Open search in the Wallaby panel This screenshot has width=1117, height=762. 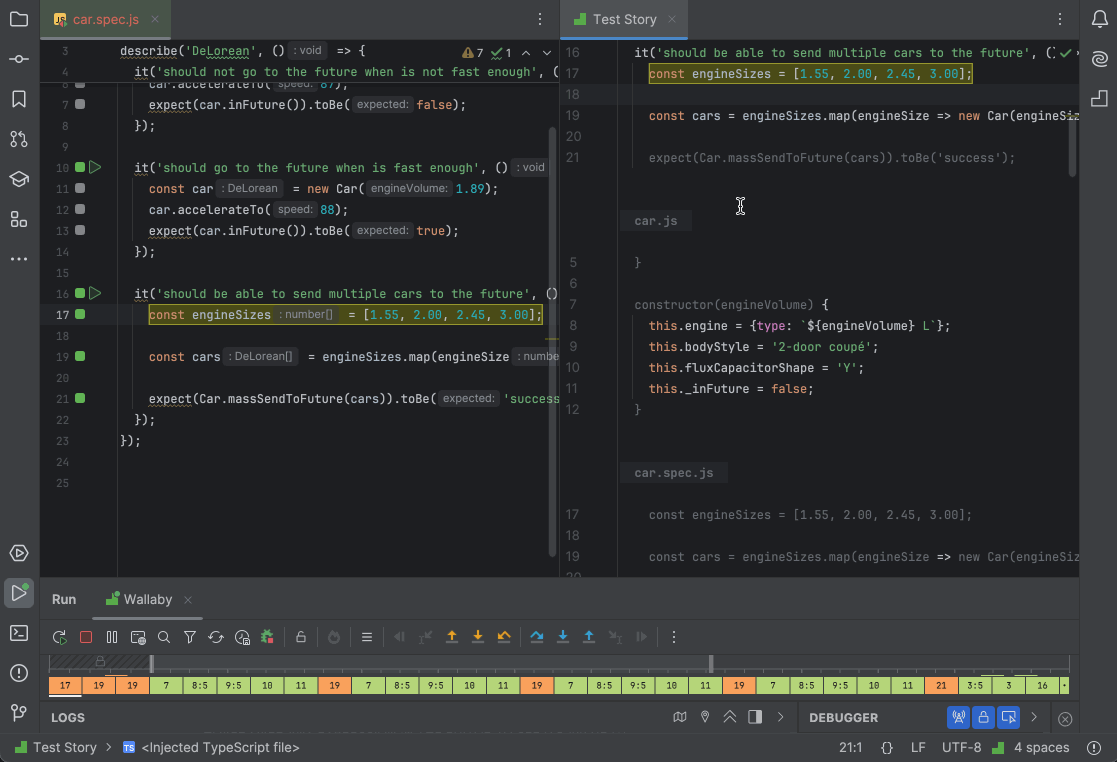click(x=164, y=636)
